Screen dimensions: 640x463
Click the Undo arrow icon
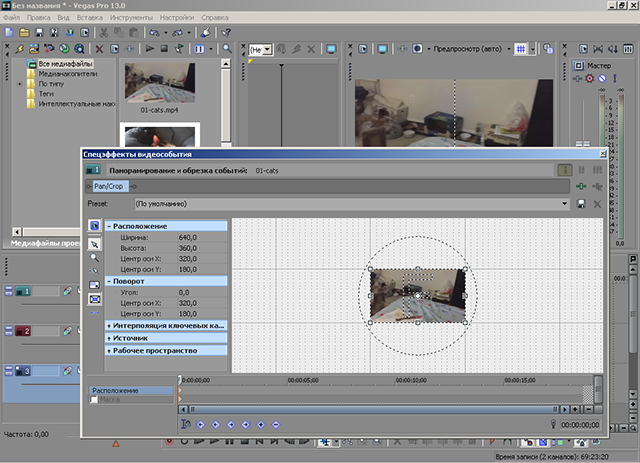tap(154, 32)
